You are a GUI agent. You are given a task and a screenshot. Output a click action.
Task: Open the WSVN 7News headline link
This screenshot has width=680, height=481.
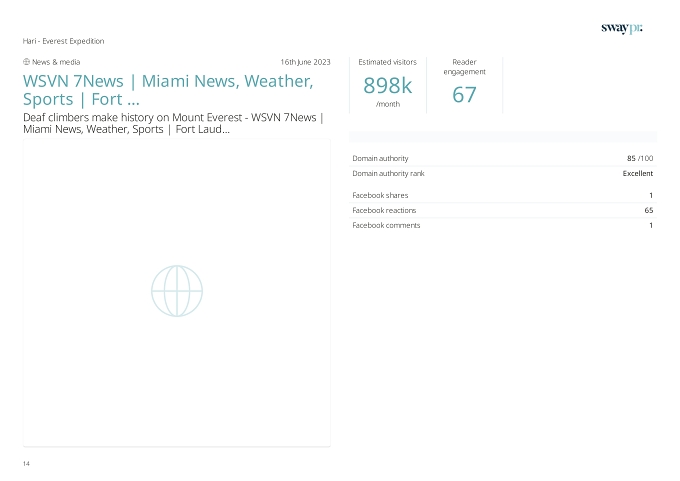pyautogui.click(x=168, y=90)
